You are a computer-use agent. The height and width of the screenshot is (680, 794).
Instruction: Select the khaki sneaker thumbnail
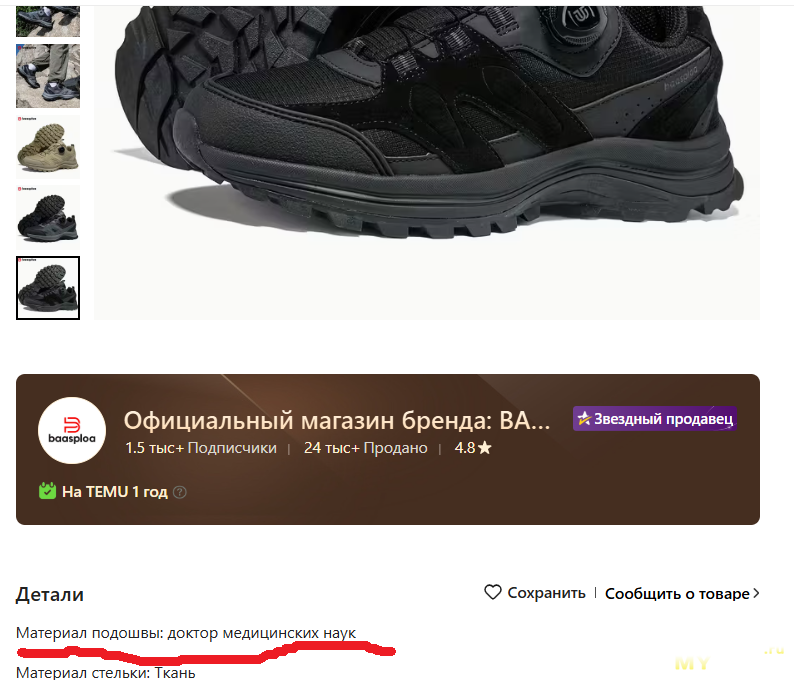(48, 147)
